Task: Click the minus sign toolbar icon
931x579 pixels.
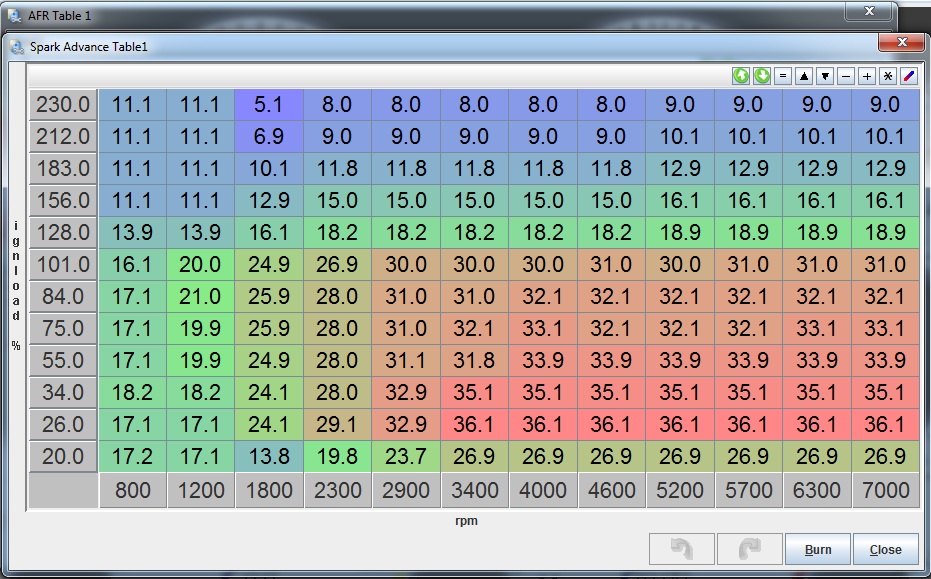Action: tap(846, 76)
